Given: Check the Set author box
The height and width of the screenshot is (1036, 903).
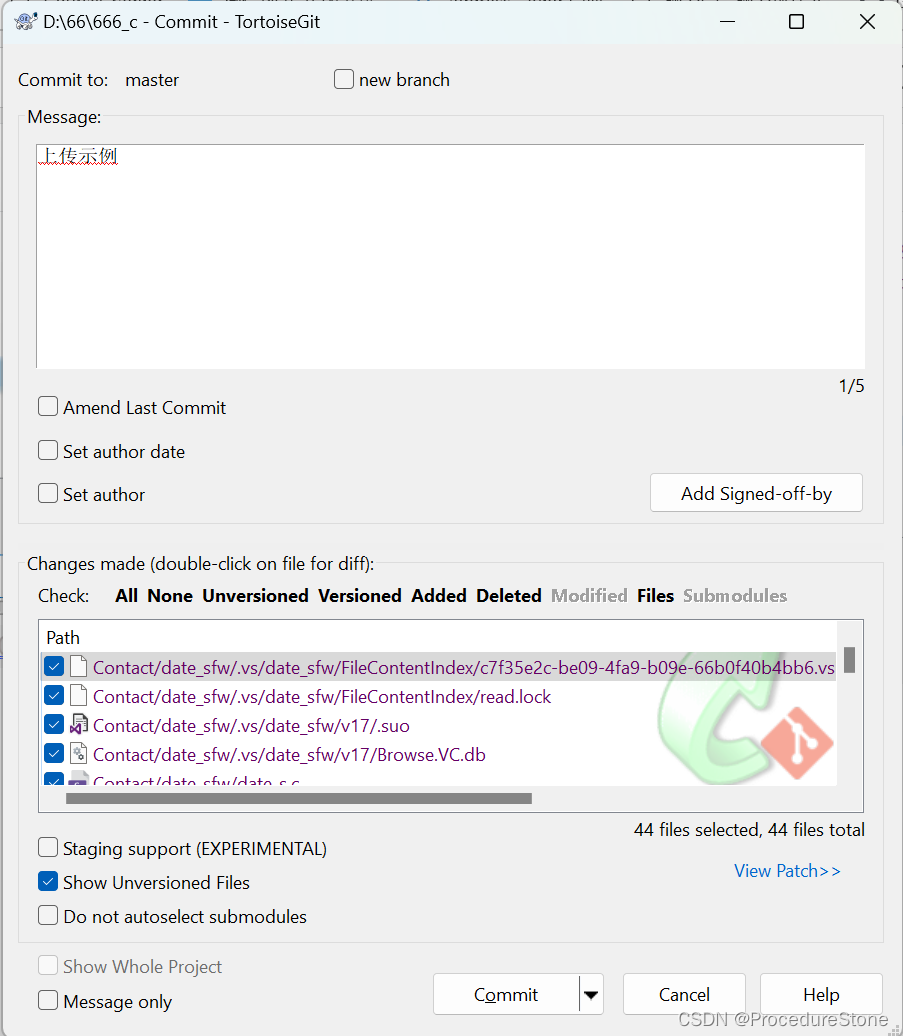Looking at the screenshot, I should (48, 494).
